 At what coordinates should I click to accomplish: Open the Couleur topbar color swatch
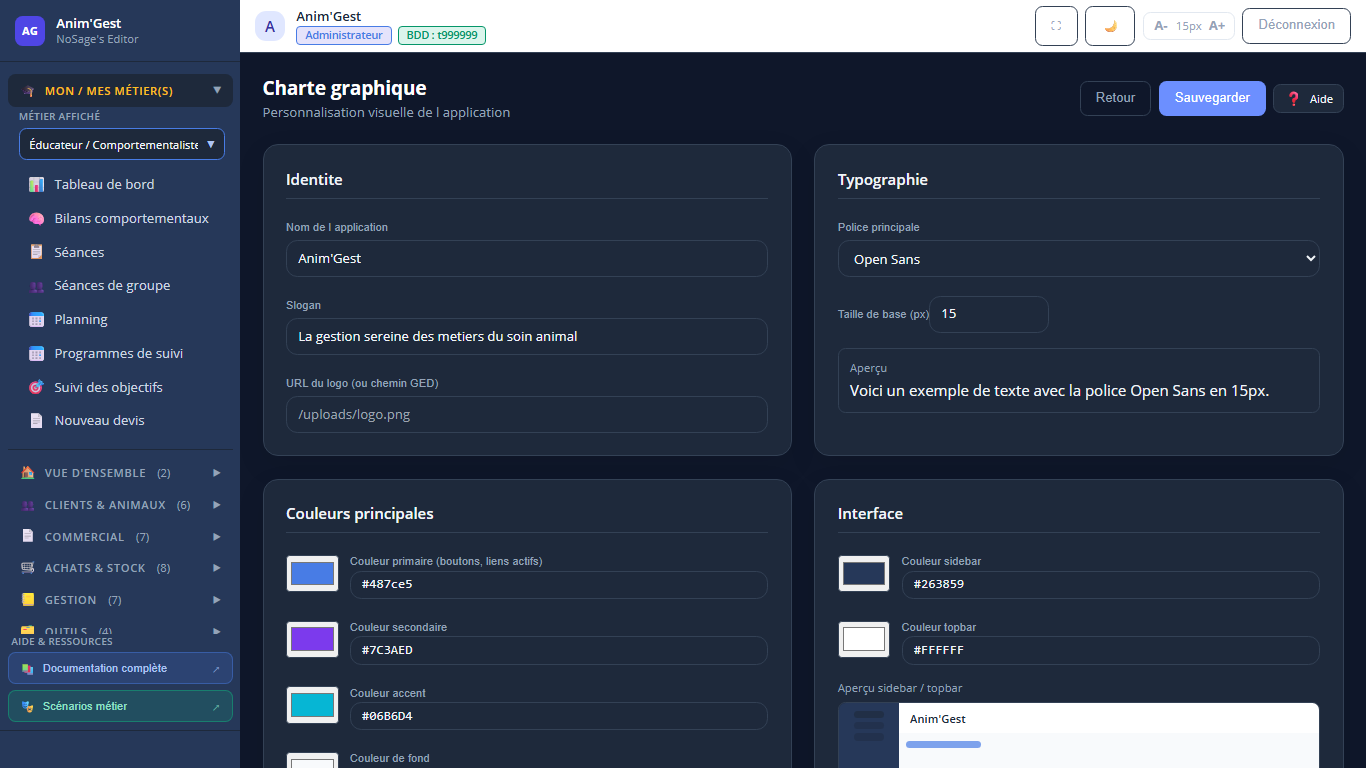pos(864,639)
